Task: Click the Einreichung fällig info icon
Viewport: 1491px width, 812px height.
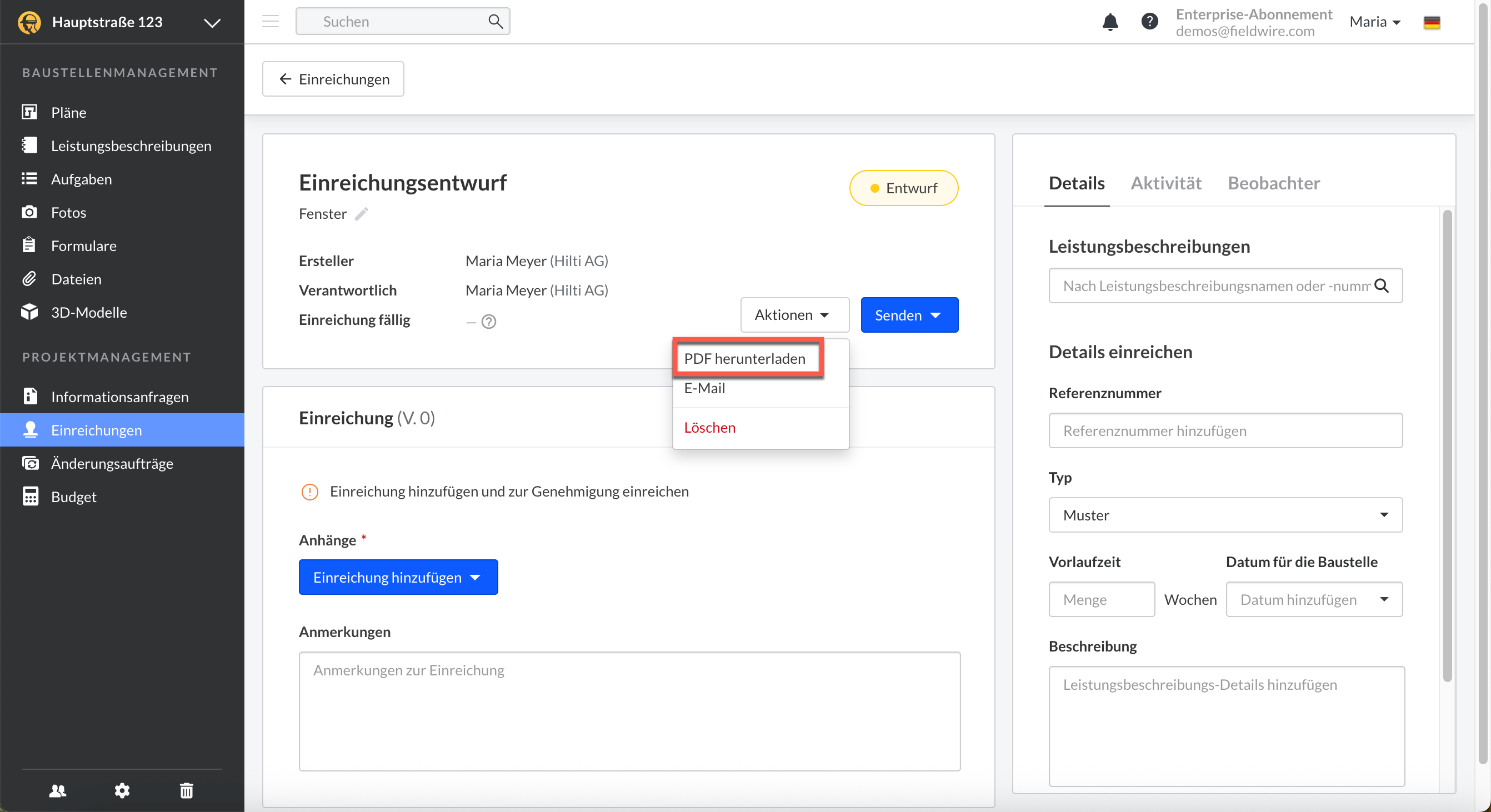Action: (x=489, y=321)
